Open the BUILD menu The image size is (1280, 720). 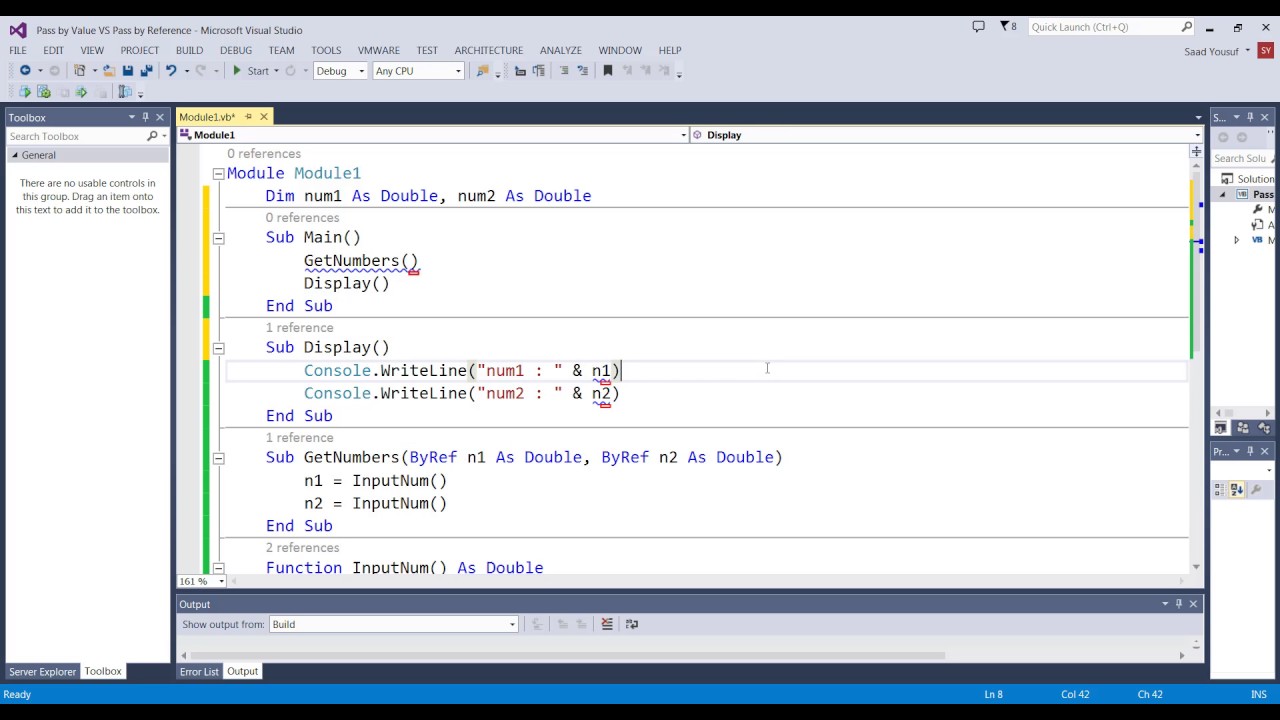point(189,50)
